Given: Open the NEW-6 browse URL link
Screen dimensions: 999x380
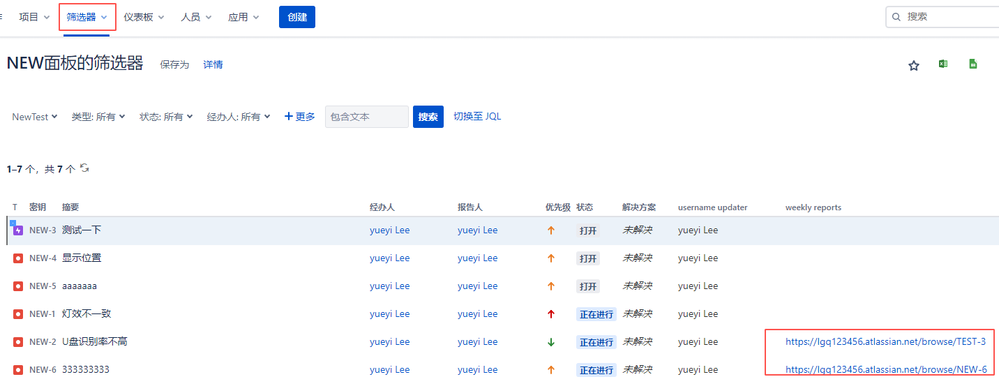Looking at the screenshot, I should click(886, 370).
